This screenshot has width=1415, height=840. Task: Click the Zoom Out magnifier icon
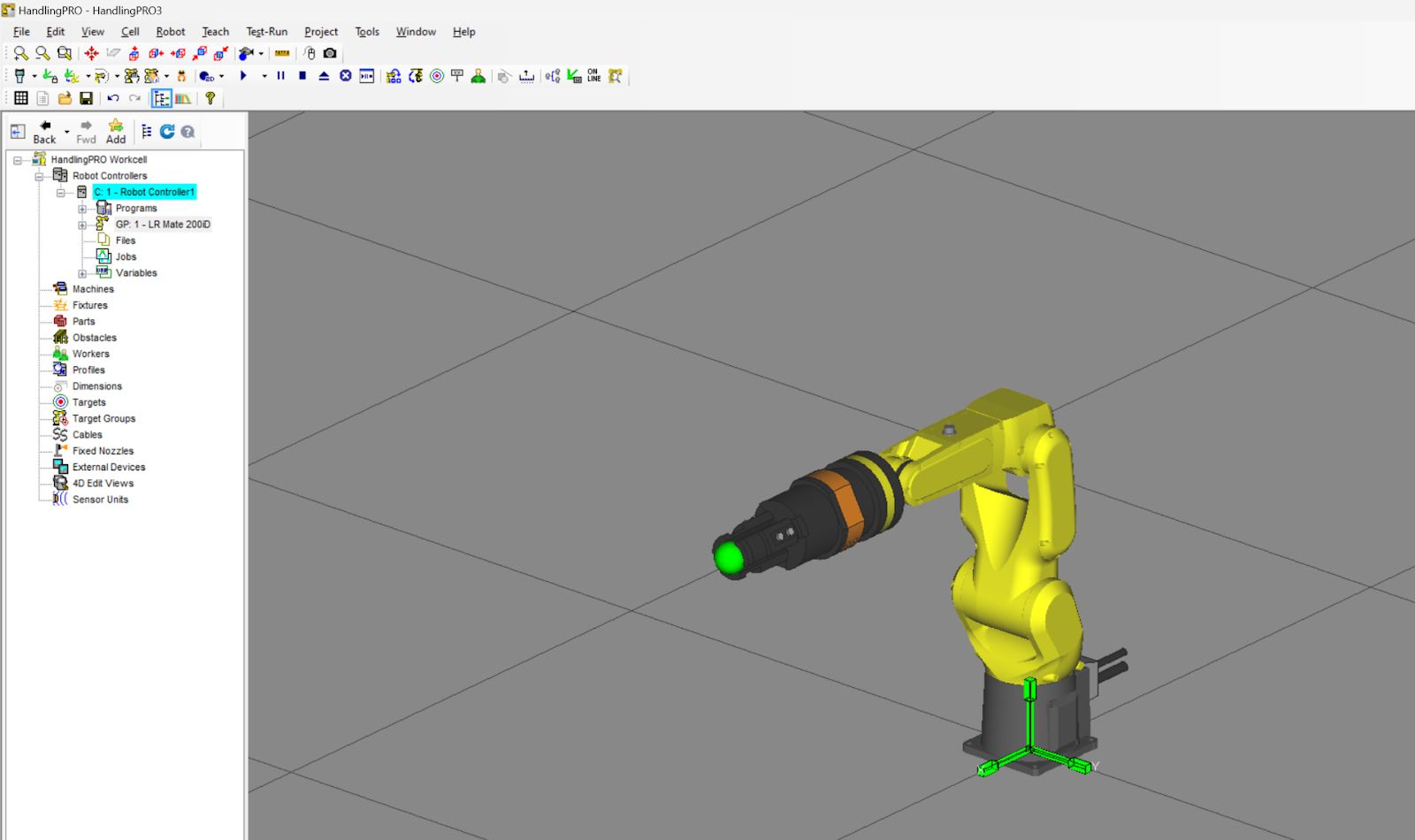coord(42,53)
